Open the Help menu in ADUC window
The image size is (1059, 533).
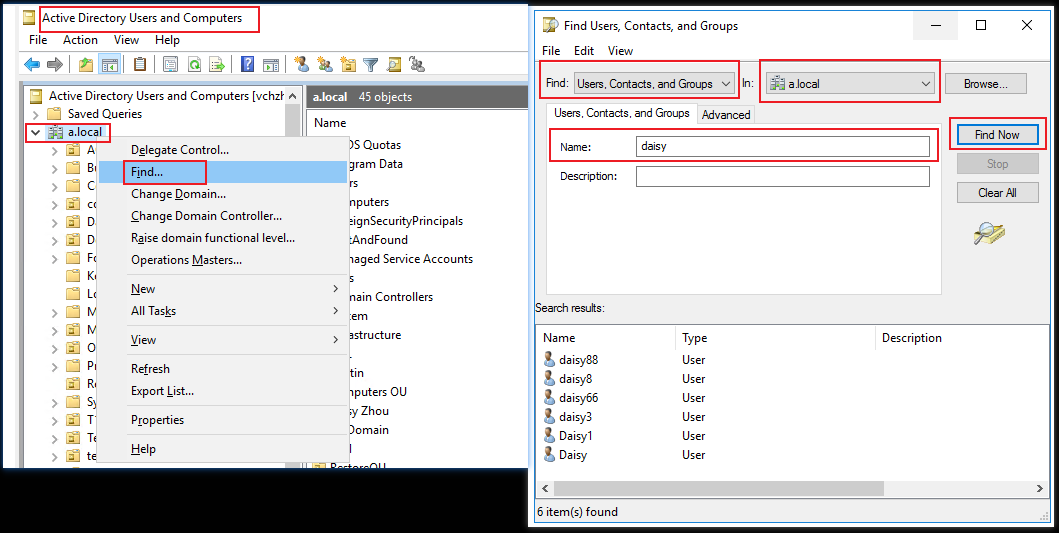point(167,40)
